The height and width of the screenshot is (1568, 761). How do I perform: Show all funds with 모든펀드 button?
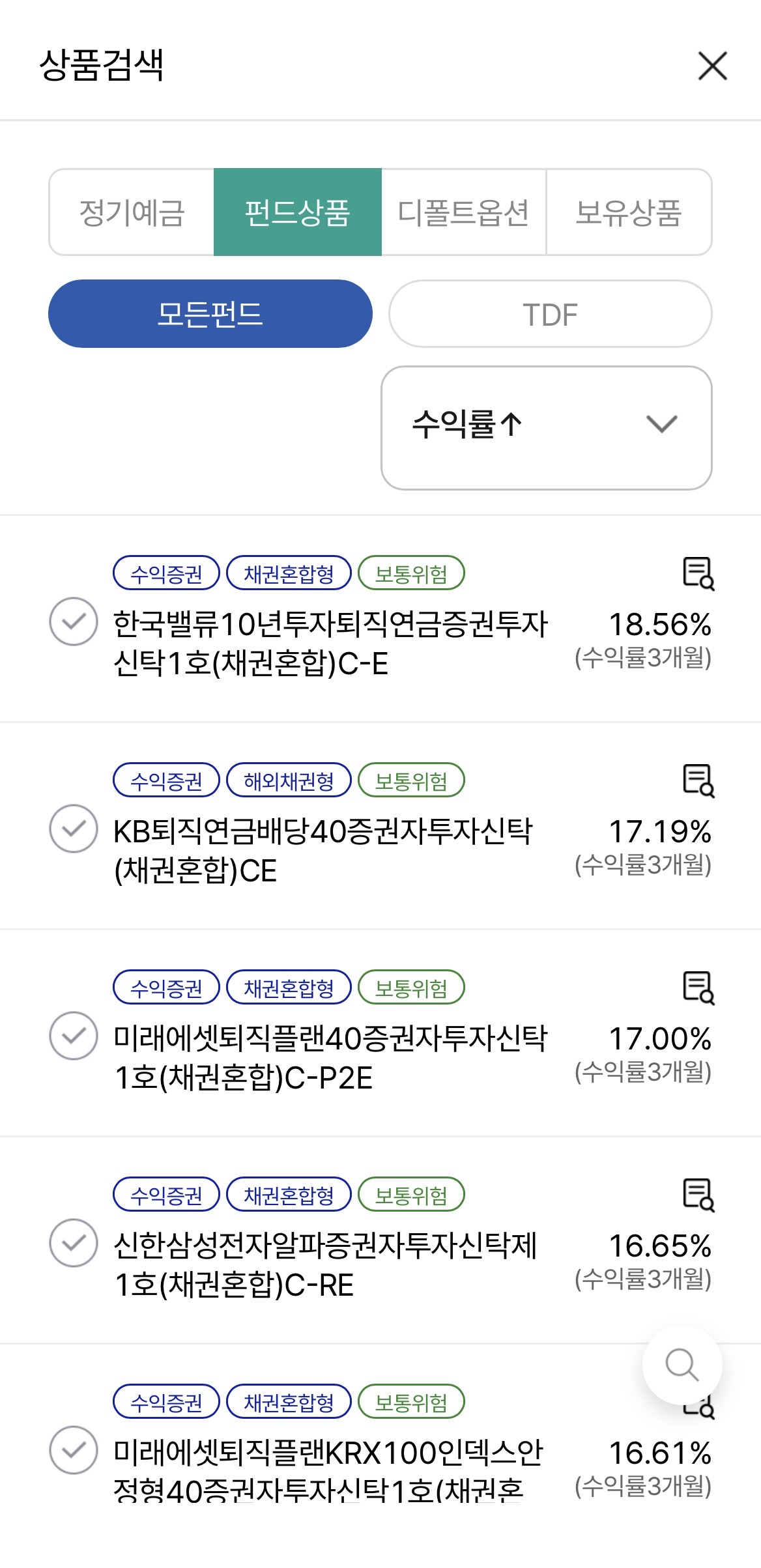[210, 314]
